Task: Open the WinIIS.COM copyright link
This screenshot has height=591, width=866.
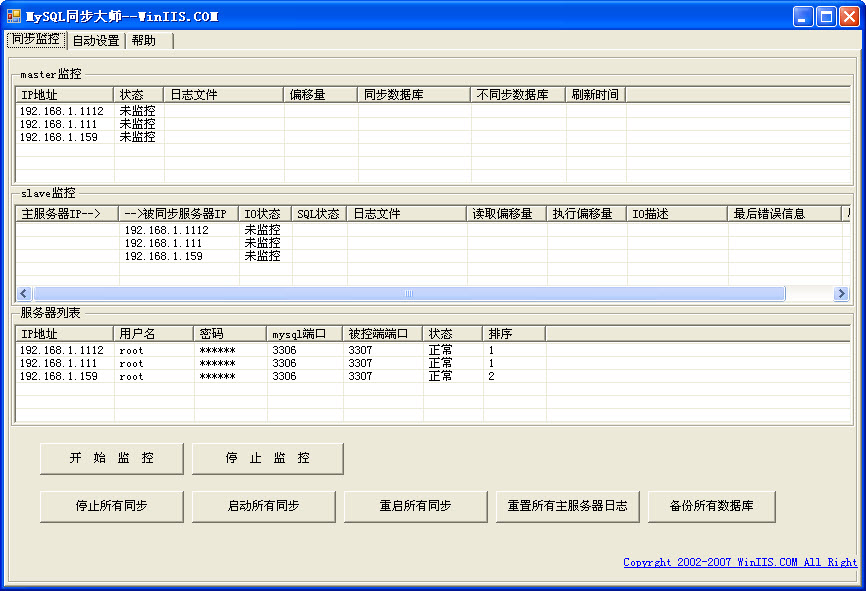Action: click(x=739, y=562)
